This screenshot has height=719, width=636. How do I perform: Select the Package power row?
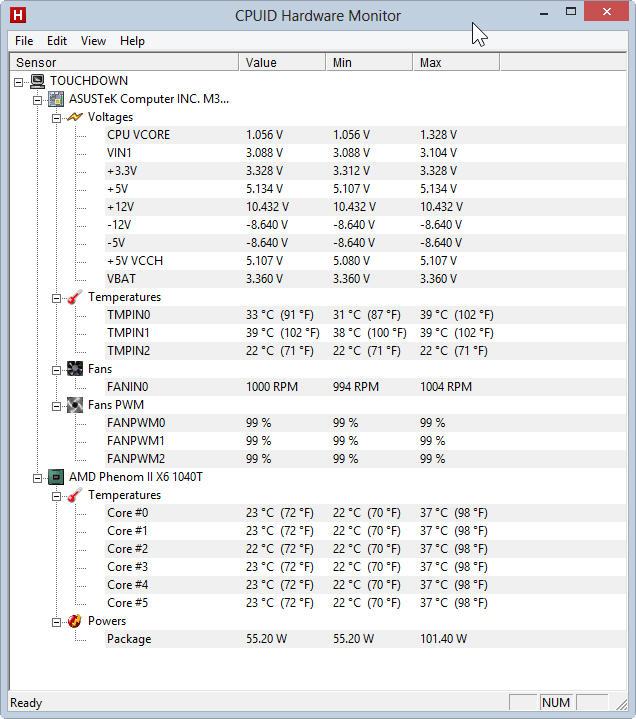[x=365, y=639]
